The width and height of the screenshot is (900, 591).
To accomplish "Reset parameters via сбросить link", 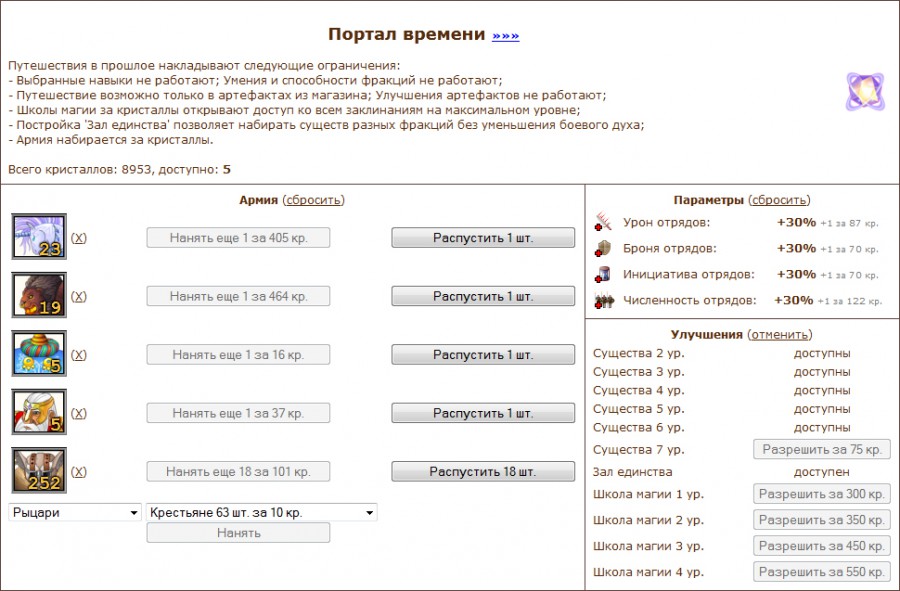I will pos(779,200).
